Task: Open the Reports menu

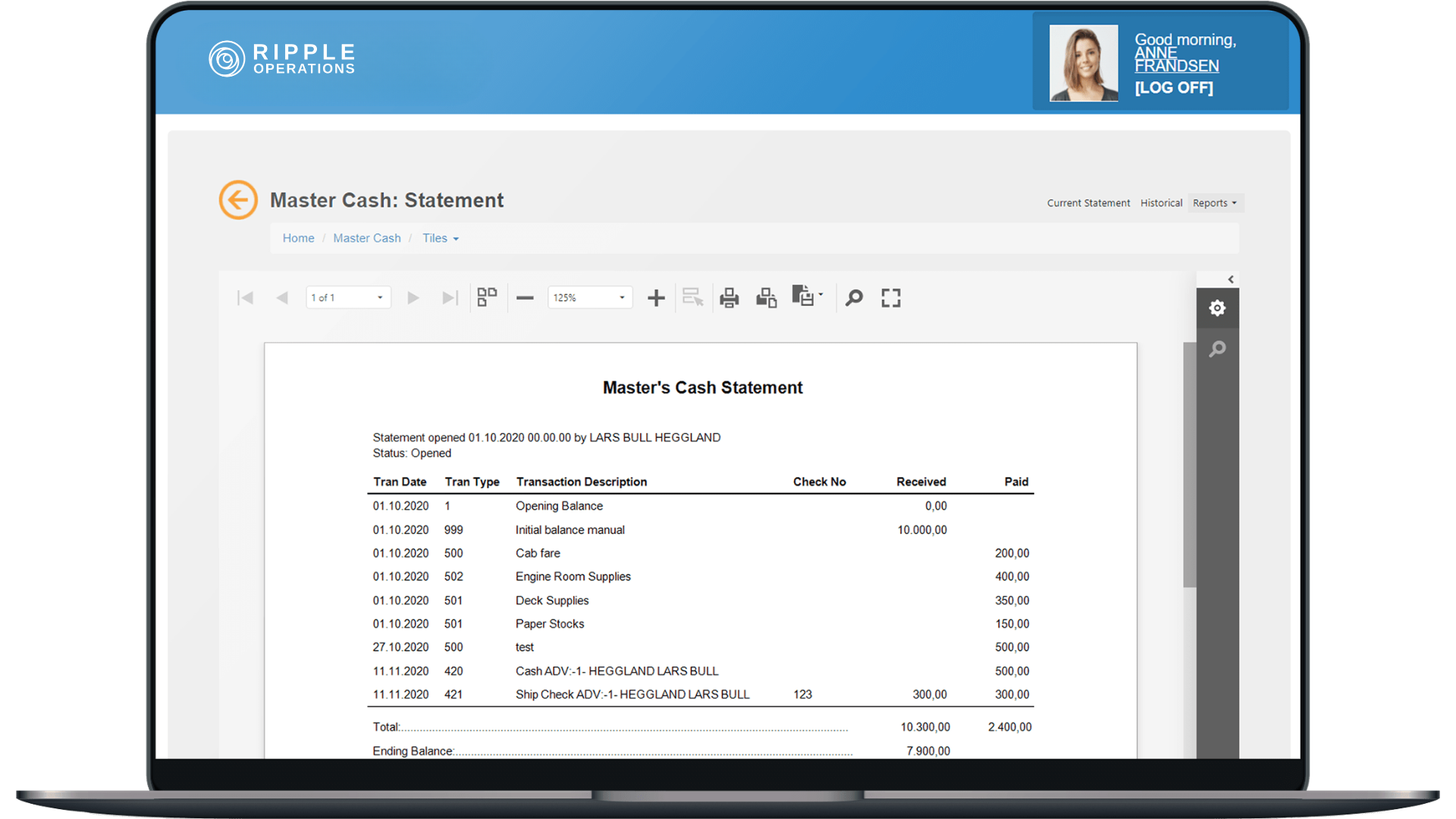Action: [1214, 203]
